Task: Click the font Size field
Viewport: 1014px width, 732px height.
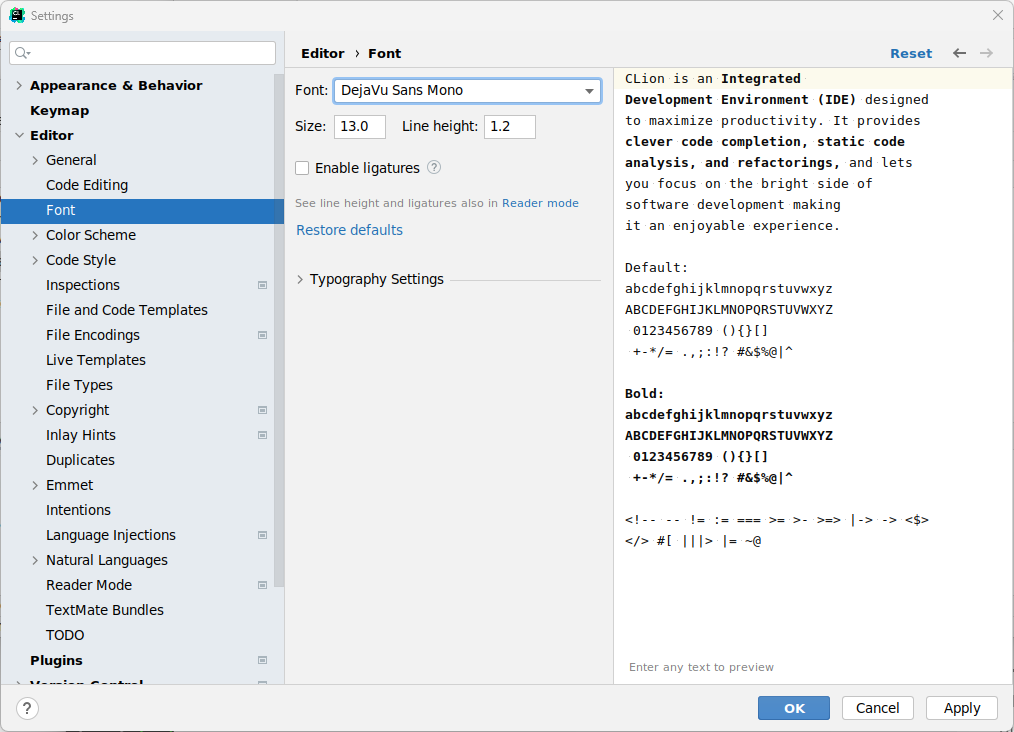Action: [x=360, y=127]
